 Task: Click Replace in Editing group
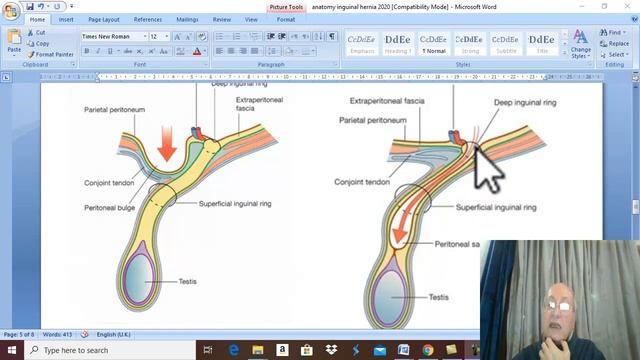click(614, 44)
